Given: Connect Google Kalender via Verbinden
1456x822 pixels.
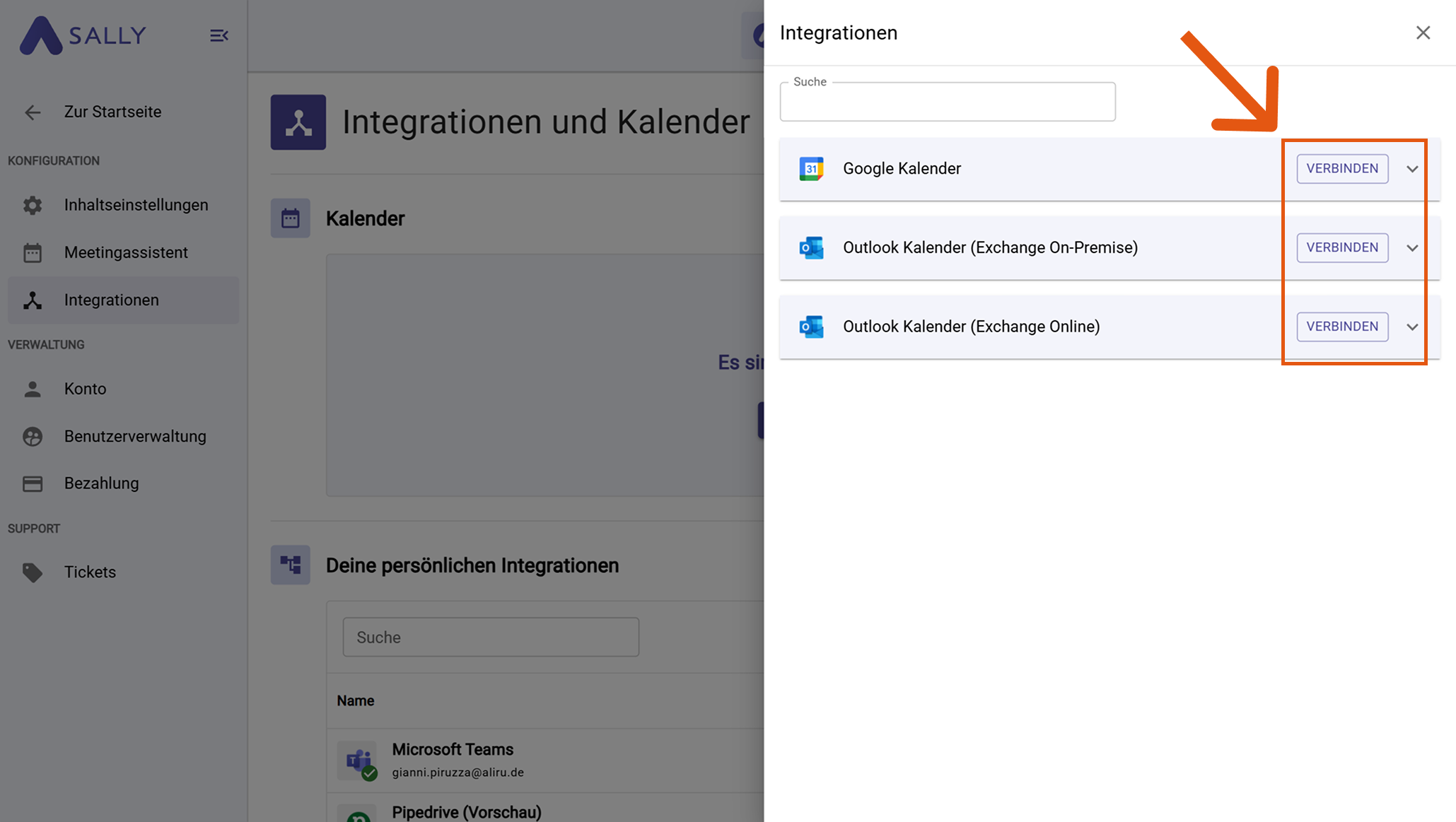Looking at the screenshot, I should click(x=1342, y=169).
